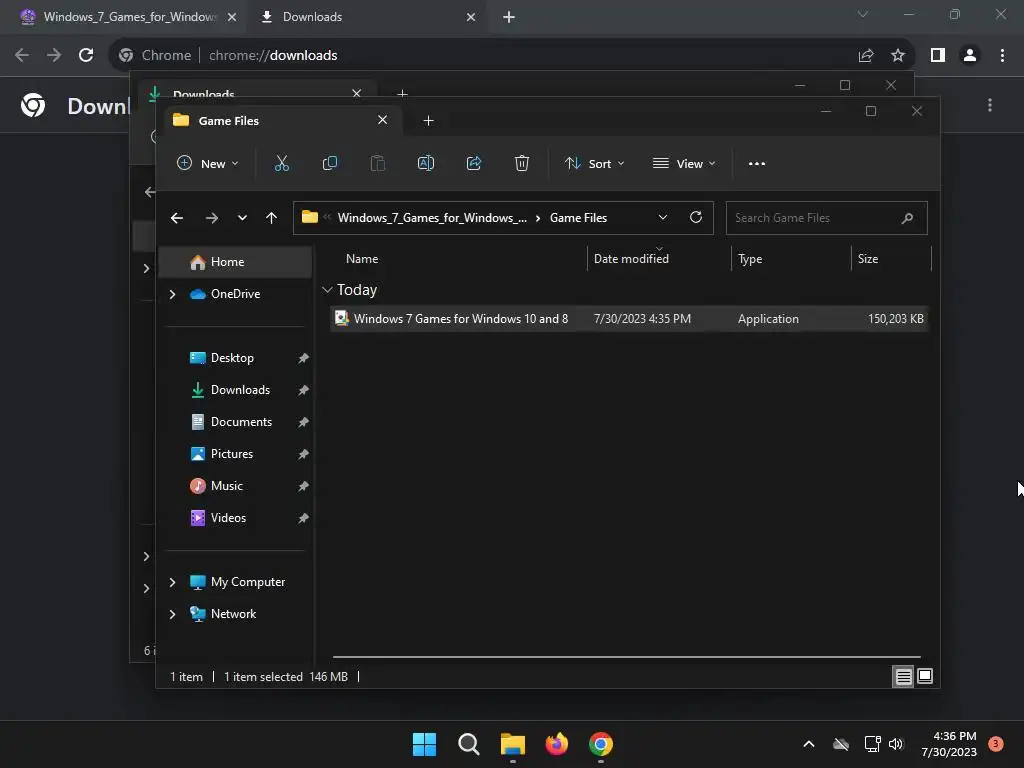The height and width of the screenshot is (768, 1024).
Task: Click the File Explorer taskbar icon
Action: pos(513,744)
